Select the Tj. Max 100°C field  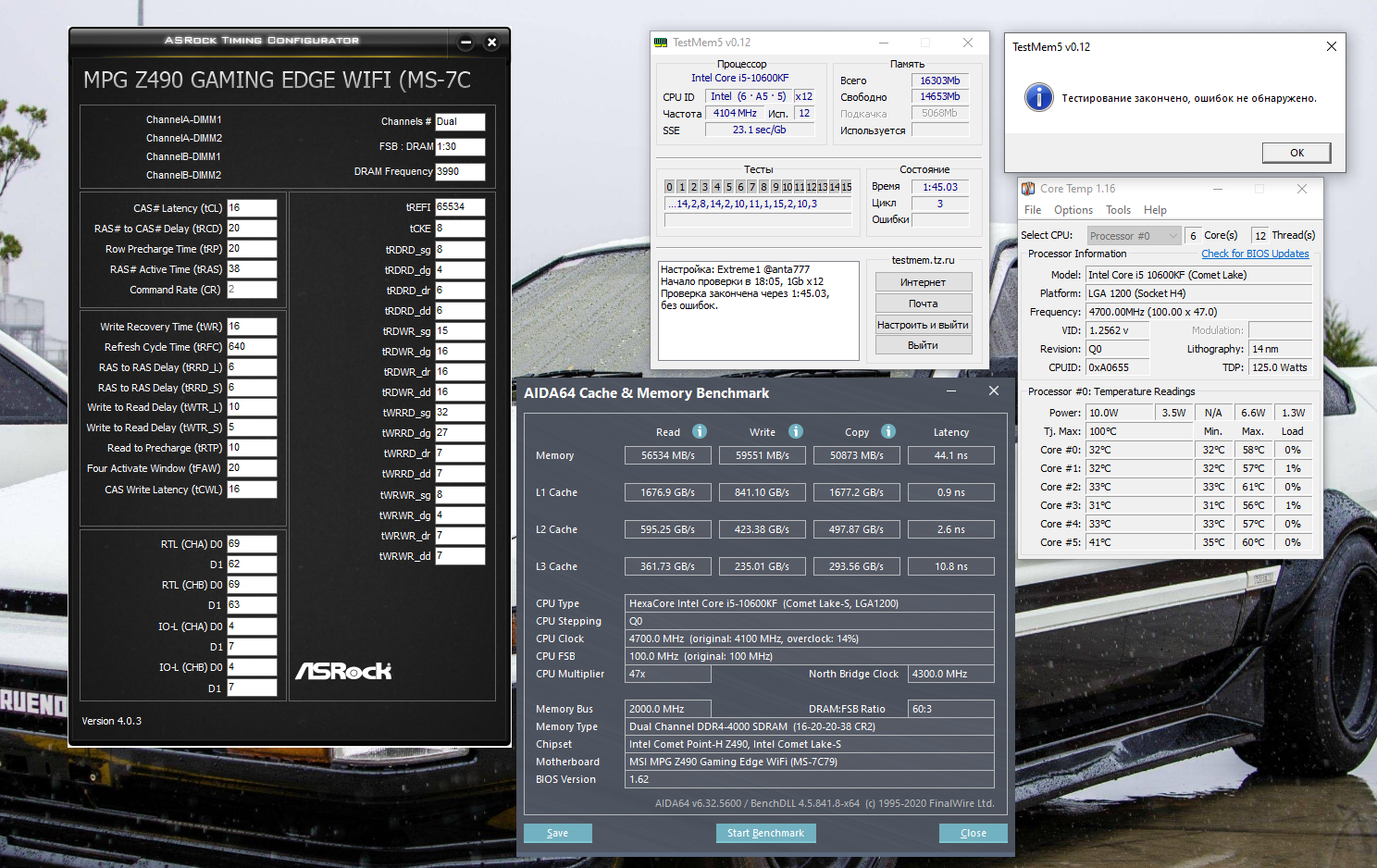(1140, 431)
